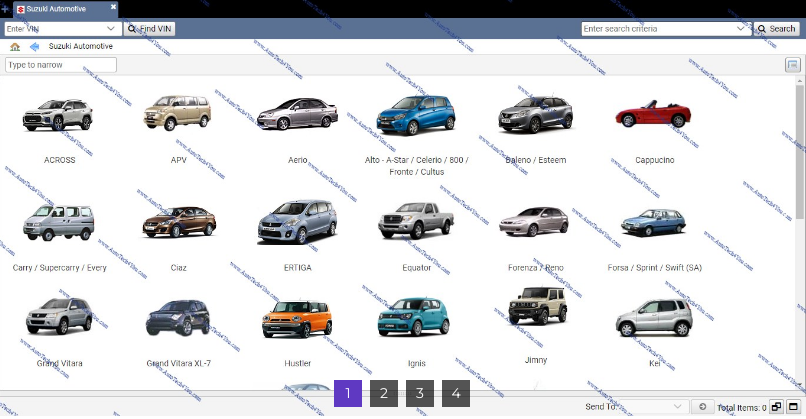Click the Hustler label
The height and width of the screenshot is (419, 806).
pos(298,363)
